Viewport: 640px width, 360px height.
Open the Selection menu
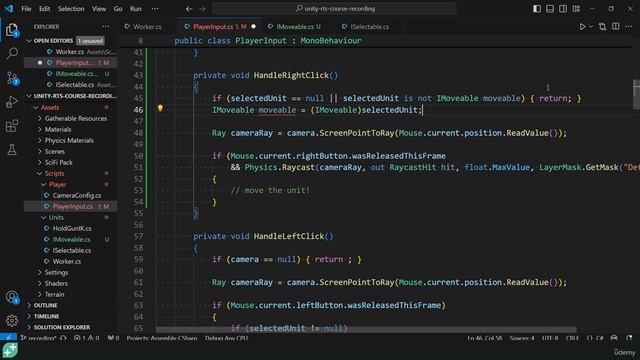click(71, 9)
